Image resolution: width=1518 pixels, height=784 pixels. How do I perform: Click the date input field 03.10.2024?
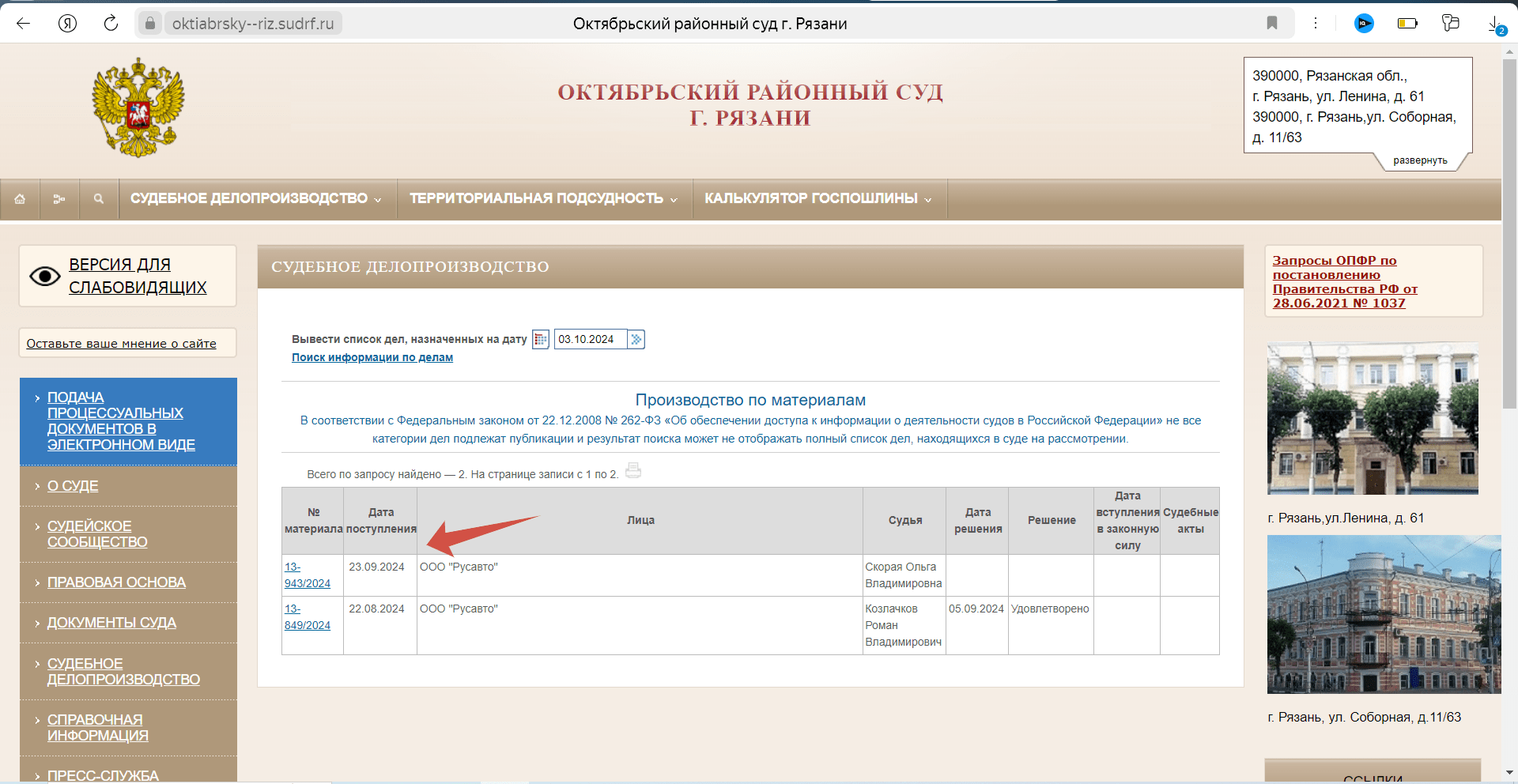[590, 340]
